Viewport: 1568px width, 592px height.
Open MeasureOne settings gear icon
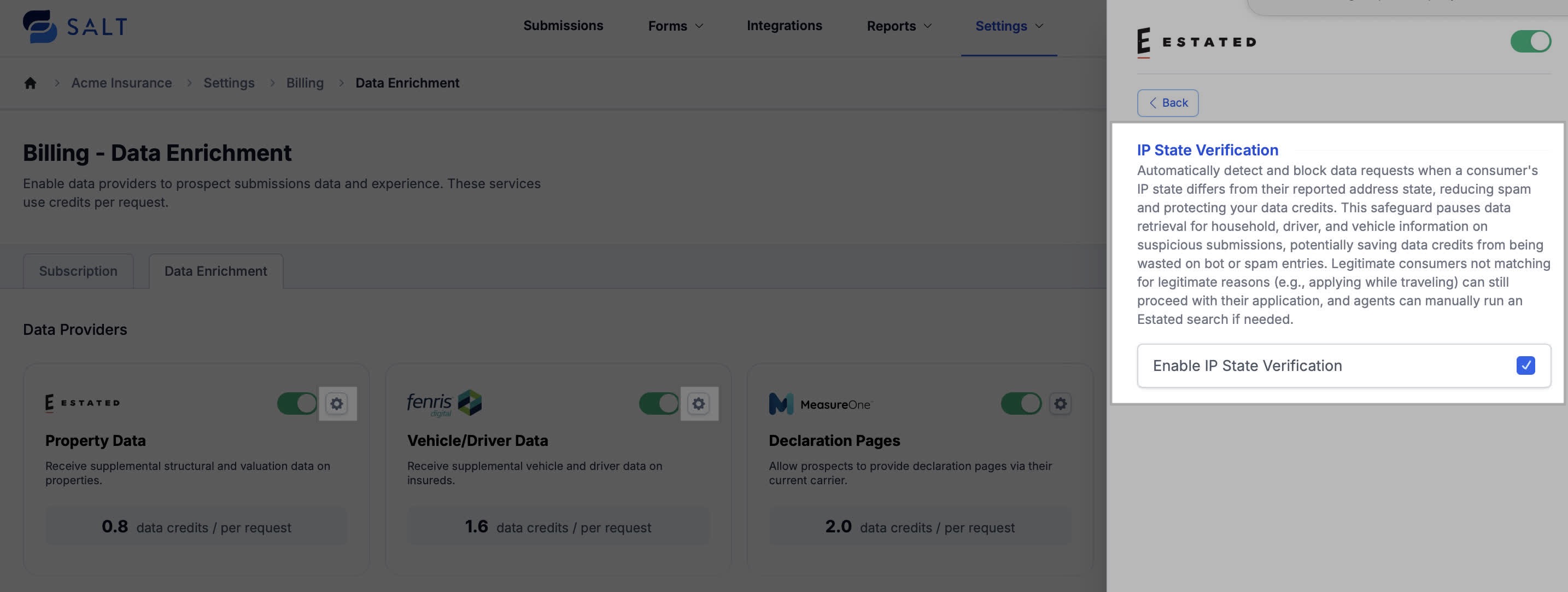(x=1060, y=403)
